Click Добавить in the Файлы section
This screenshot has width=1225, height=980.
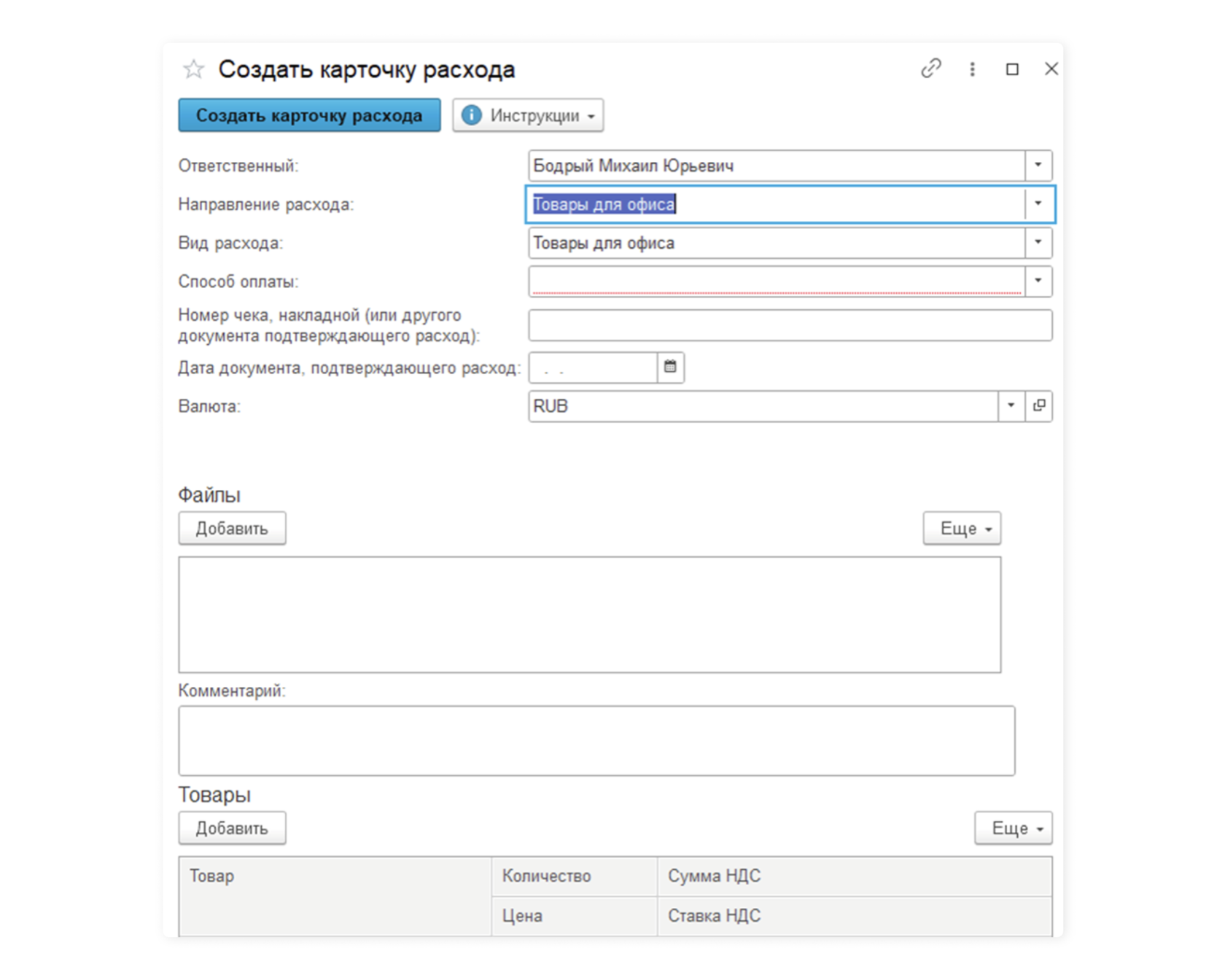click(232, 529)
